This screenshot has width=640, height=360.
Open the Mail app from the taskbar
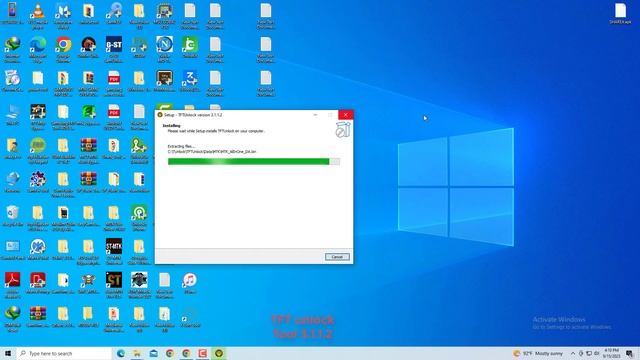(x=153, y=353)
